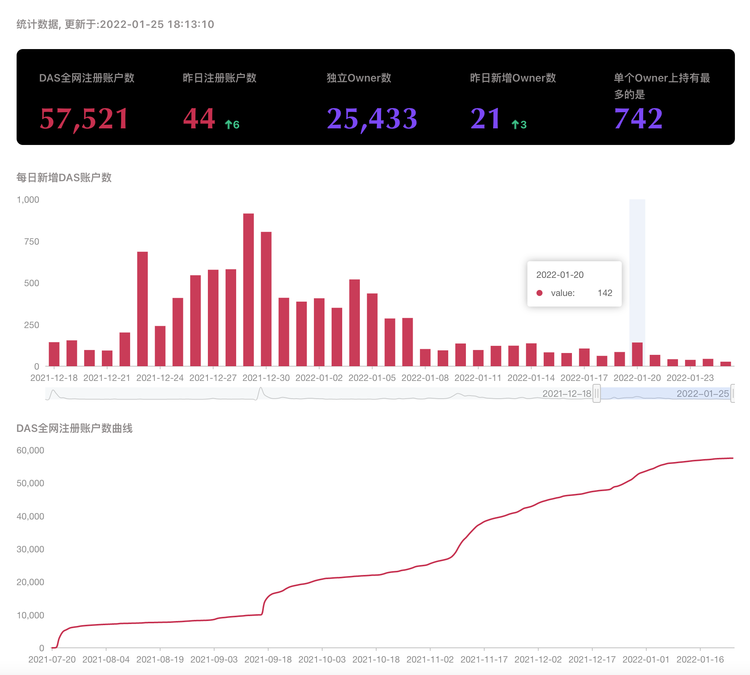The height and width of the screenshot is (675, 750).
Task: Click the highlighted 2022-01-20 bar
Action: pyautogui.click(x=637, y=355)
